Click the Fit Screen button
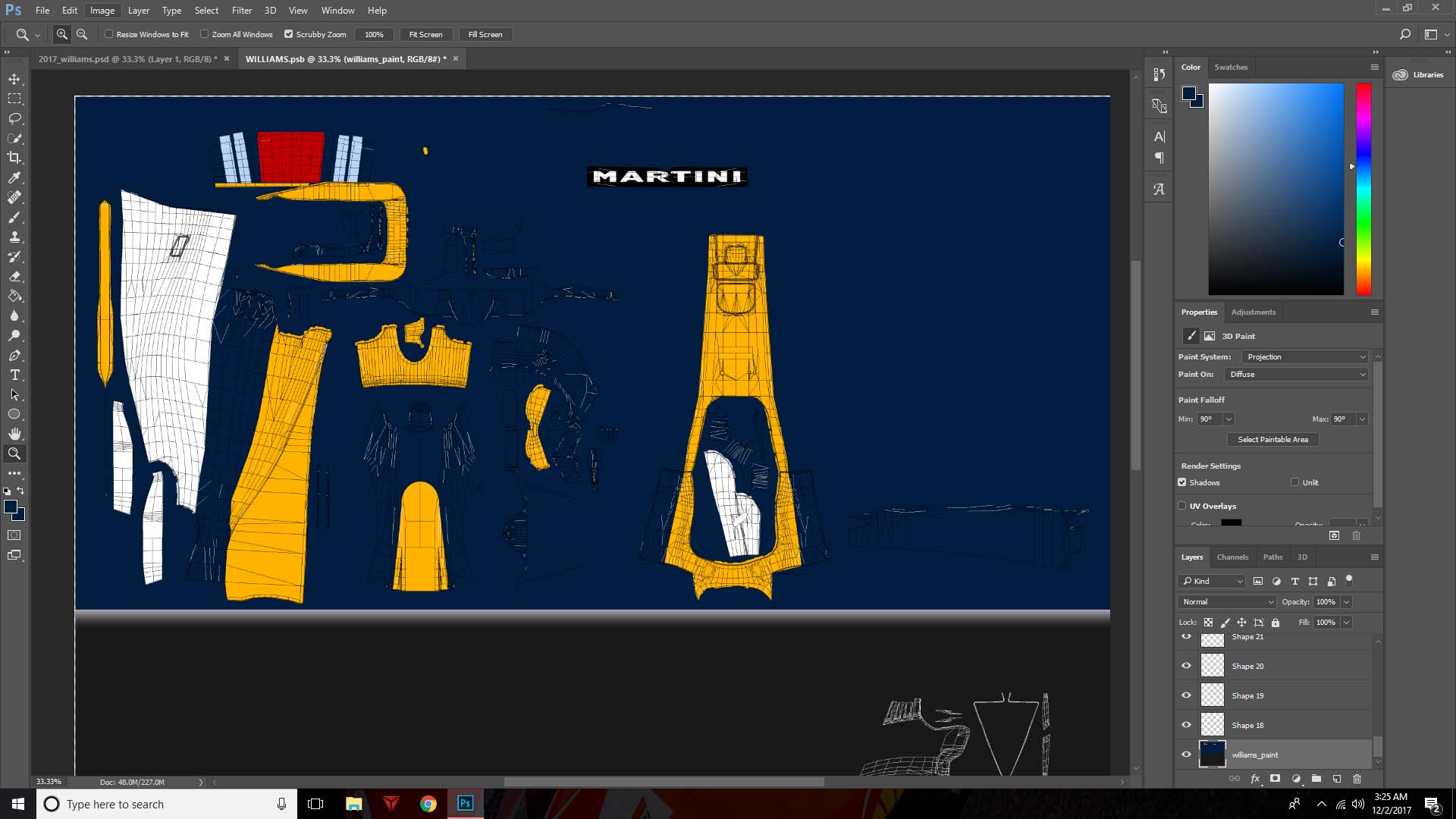1456x819 pixels. (426, 34)
